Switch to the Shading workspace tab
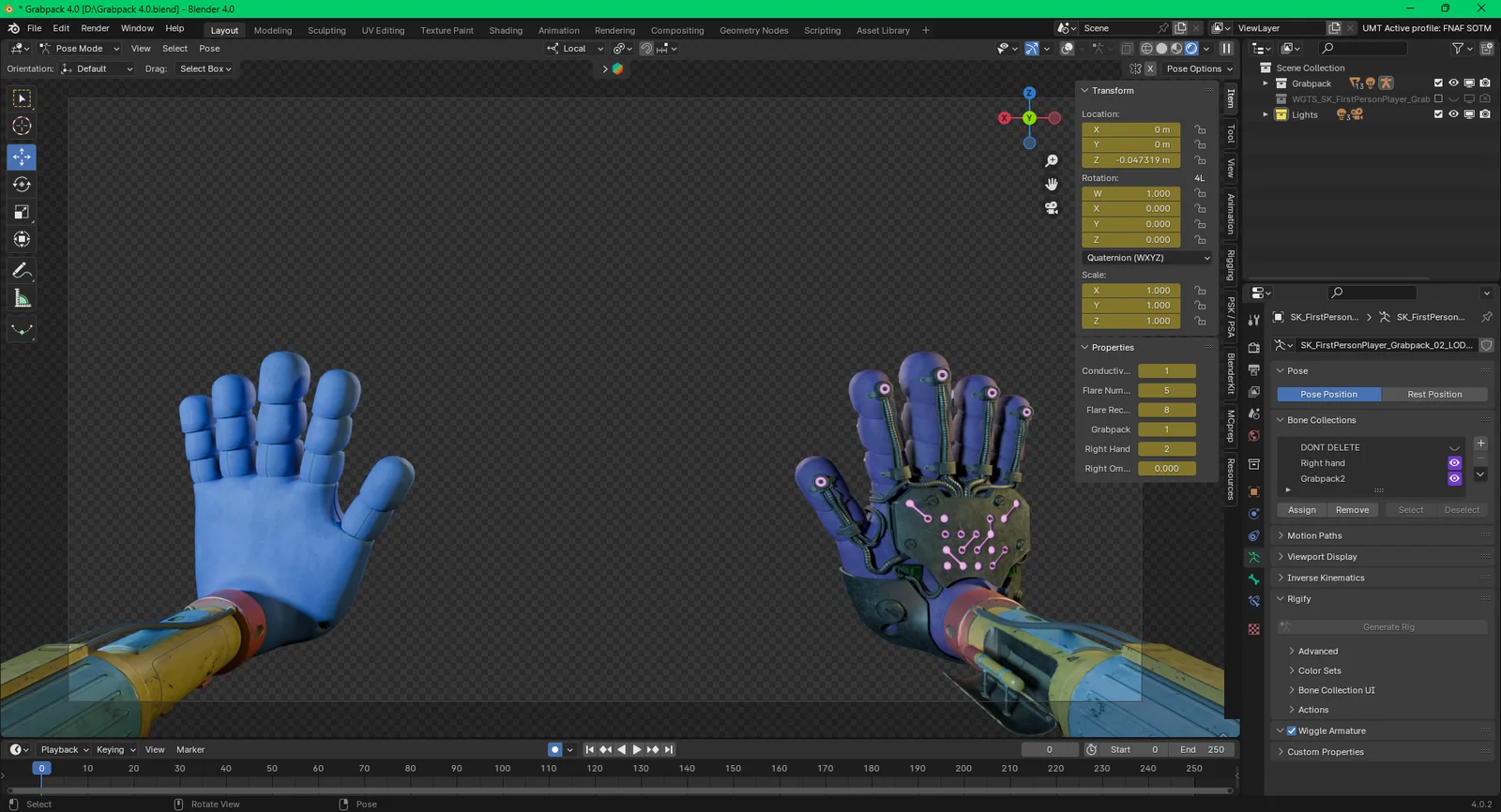 coord(506,30)
